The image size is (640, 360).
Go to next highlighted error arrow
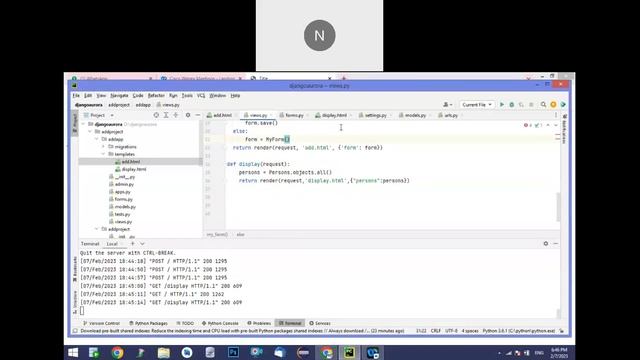(x=556, y=125)
